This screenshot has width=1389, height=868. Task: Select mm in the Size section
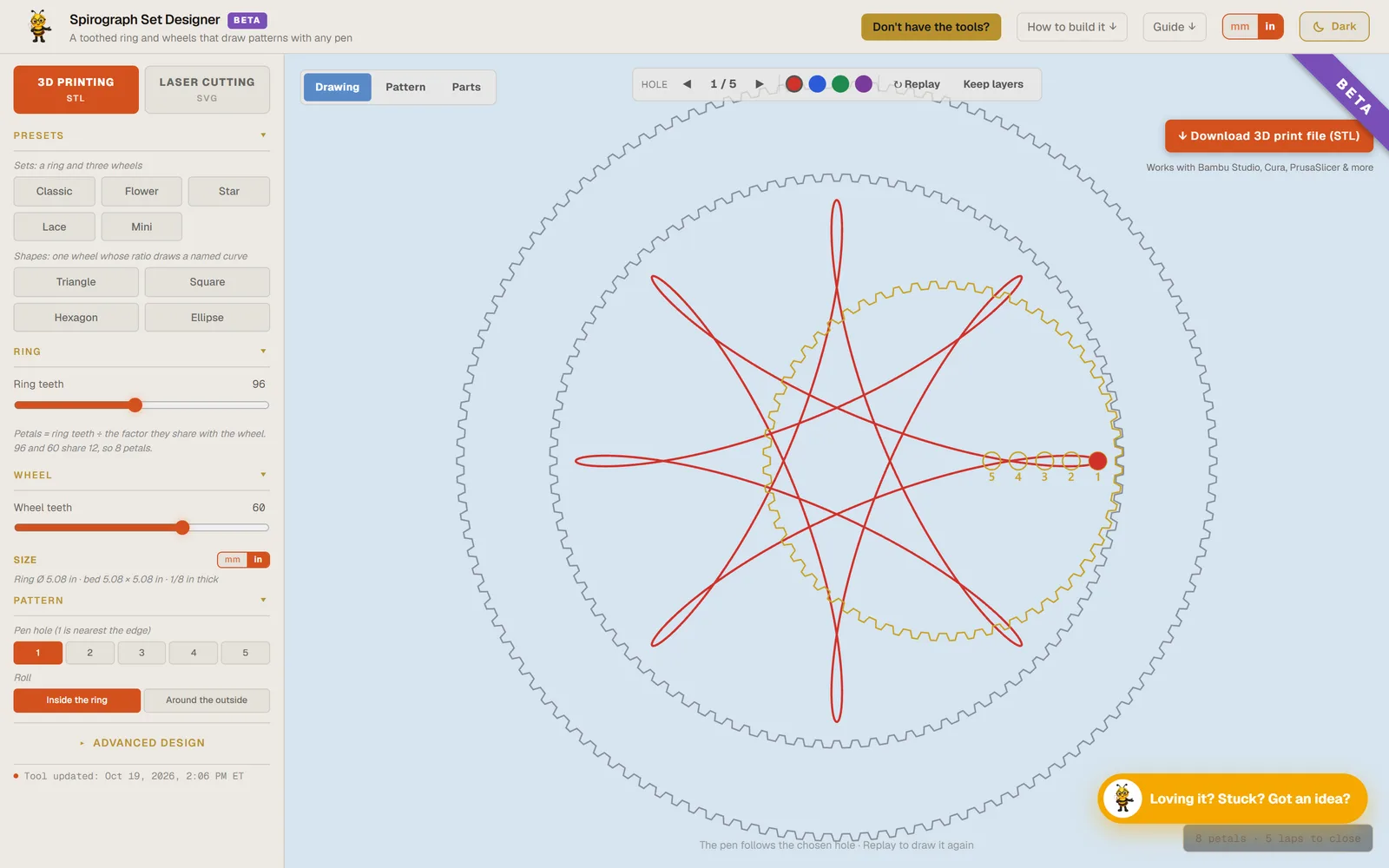pyautogui.click(x=233, y=560)
